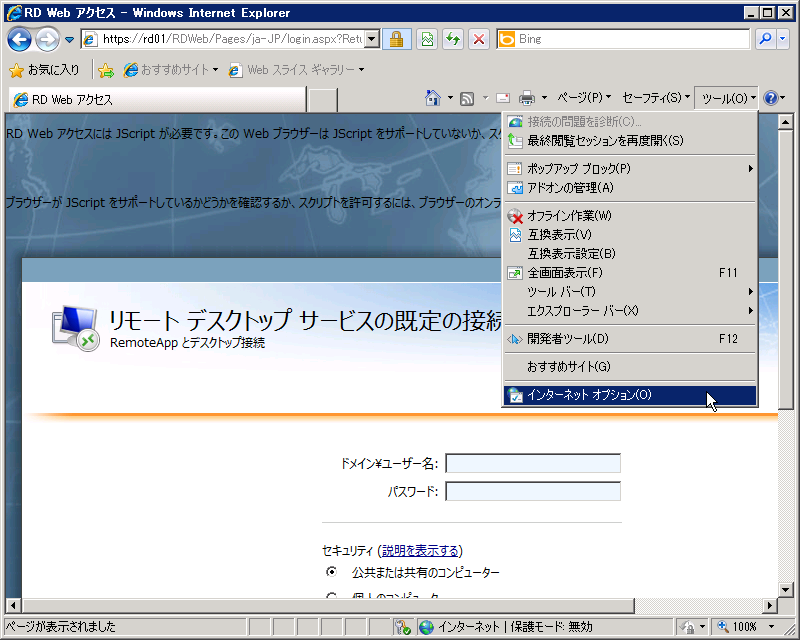Image resolution: width=800 pixels, height=640 pixels.
Task: Click the horizontal scrollbar left arrow
Action: [x=13, y=606]
